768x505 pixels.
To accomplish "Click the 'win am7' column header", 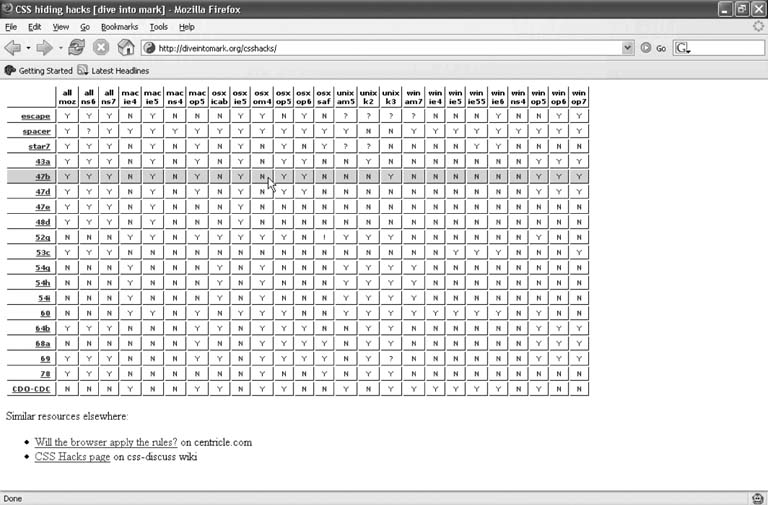I will [413, 97].
